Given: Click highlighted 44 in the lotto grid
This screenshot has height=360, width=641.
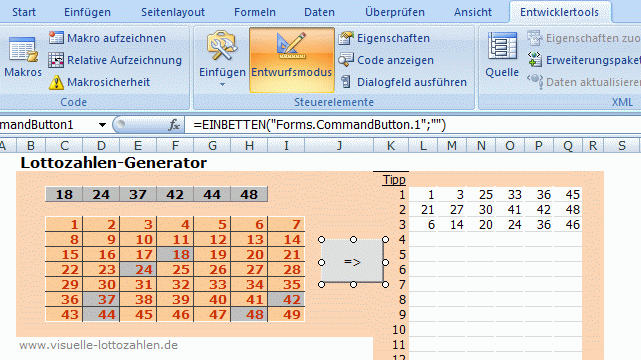Looking at the screenshot, I should 101,315.
